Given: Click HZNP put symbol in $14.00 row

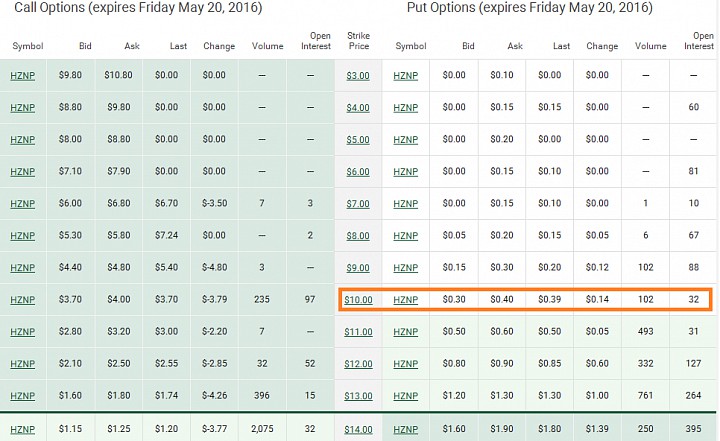Looking at the screenshot, I should [x=405, y=430].
